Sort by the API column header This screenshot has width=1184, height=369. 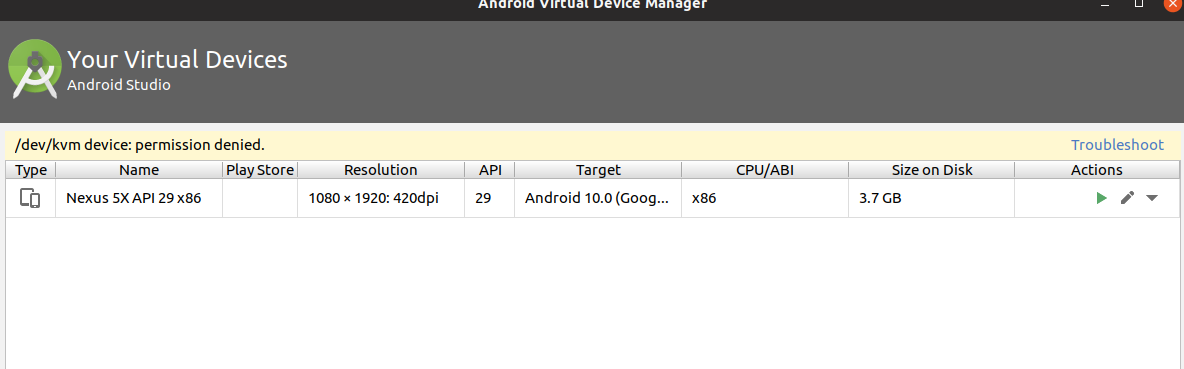[489, 170]
